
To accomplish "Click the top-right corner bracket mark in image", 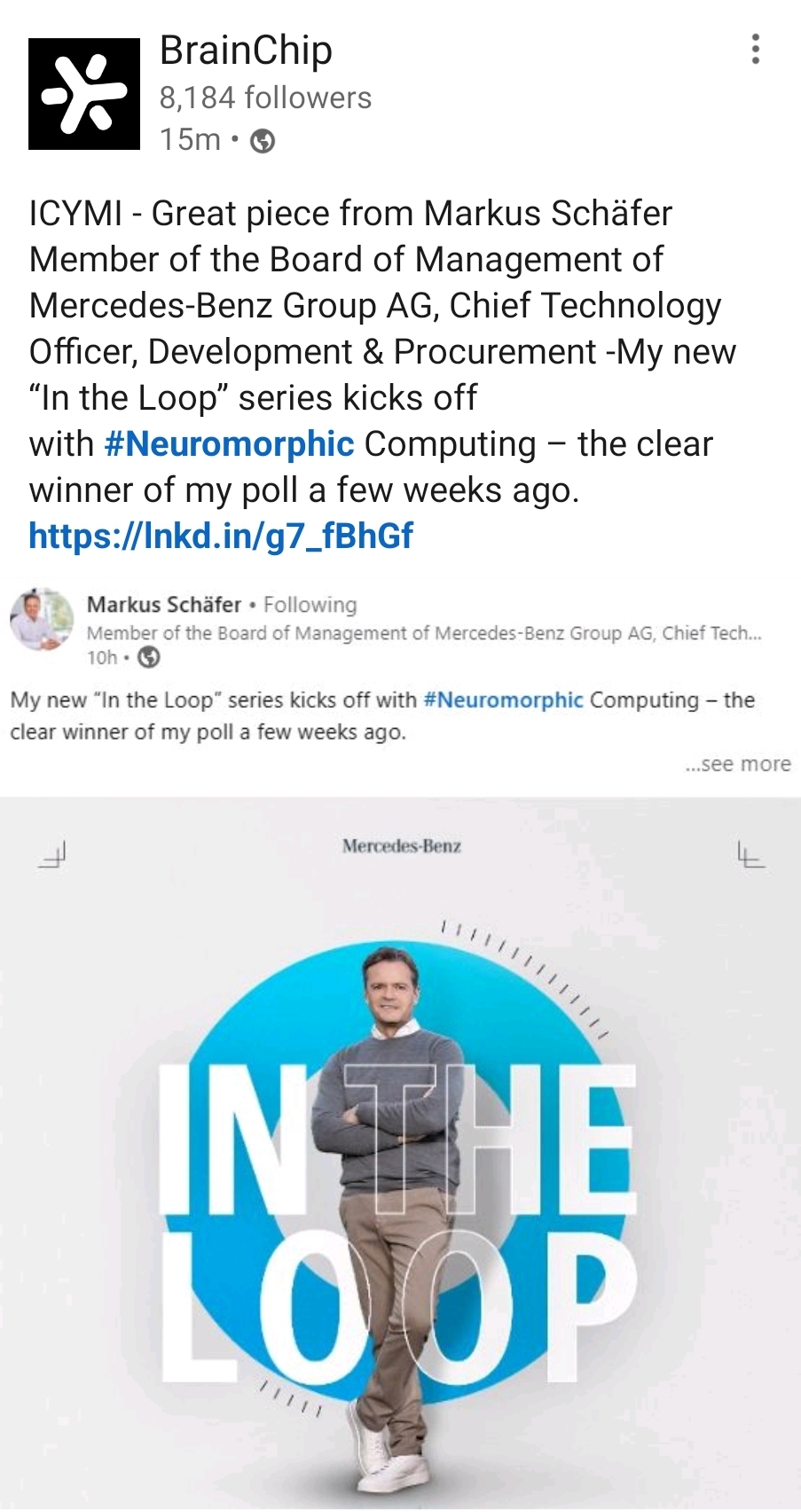I will point(750,855).
